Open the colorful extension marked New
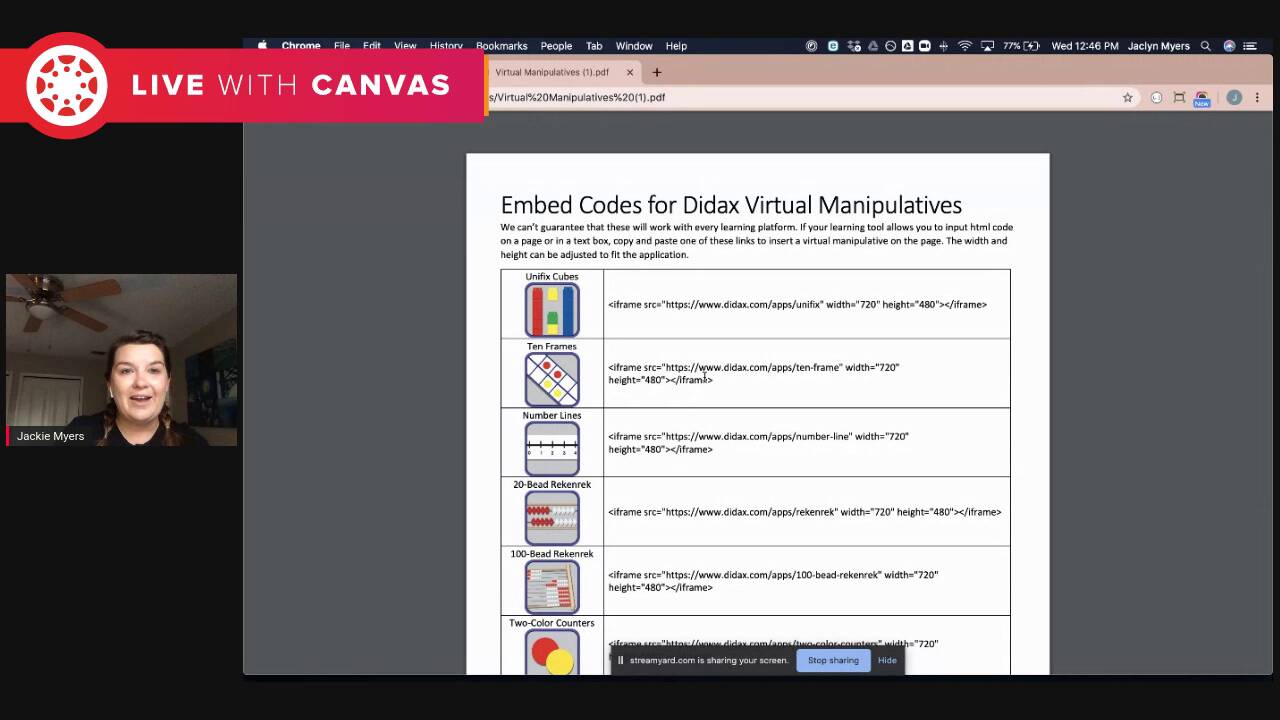 [1202, 98]
